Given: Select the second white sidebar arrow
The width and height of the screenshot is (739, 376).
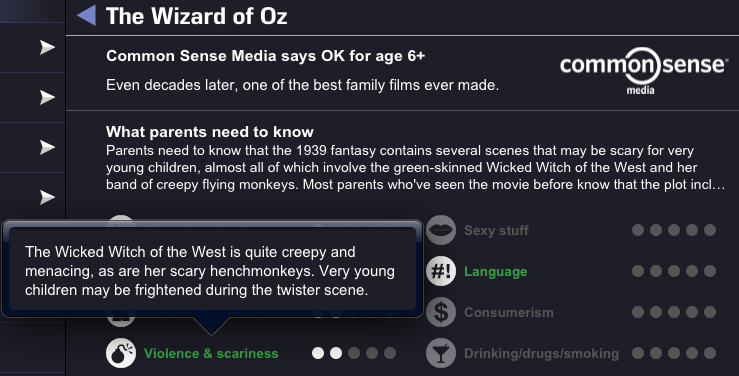Looking at the screenshot, I should [47, 97].
